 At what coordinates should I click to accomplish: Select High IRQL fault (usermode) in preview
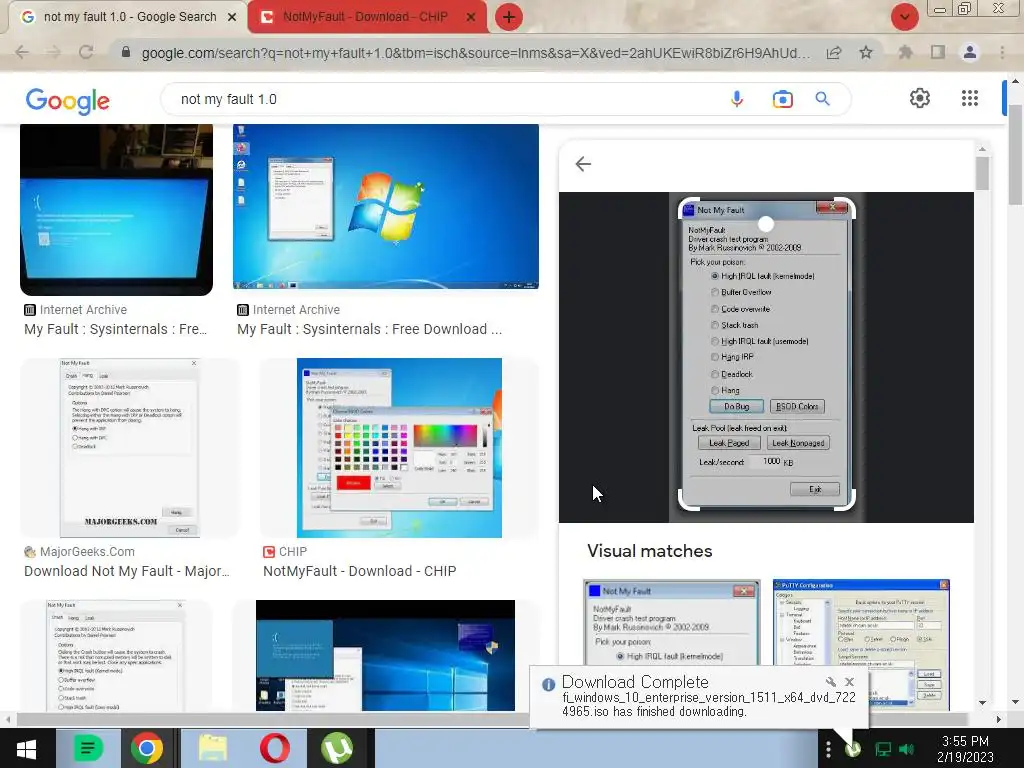[x=760, y=341]
